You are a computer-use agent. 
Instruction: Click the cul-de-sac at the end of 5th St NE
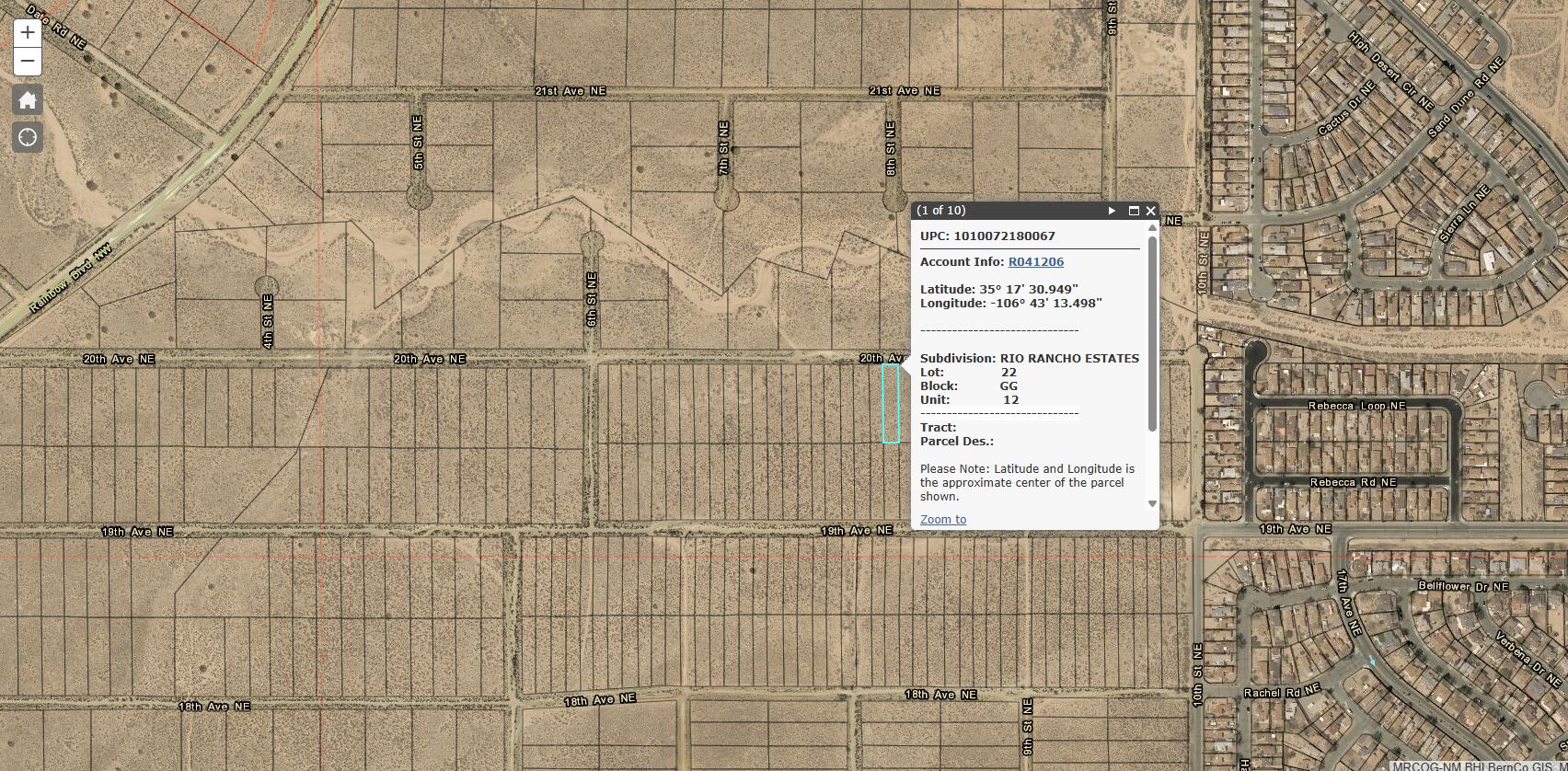(420, 195)
